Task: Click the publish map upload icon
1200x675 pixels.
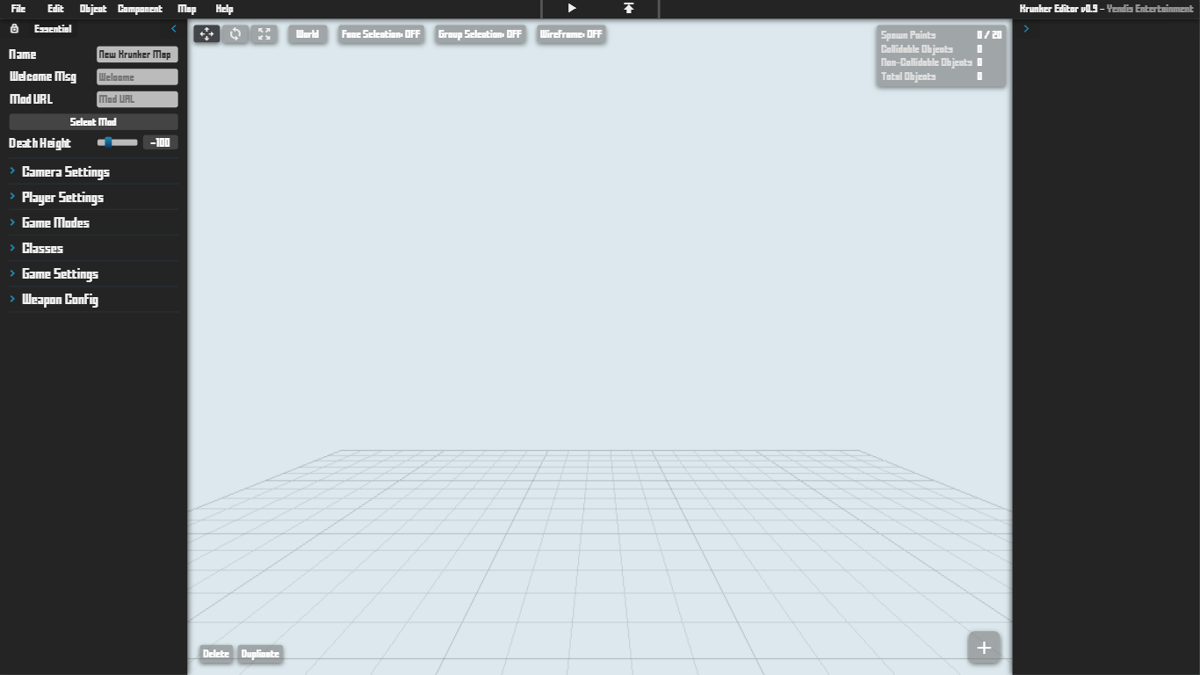Action: [x=628, y=8]
